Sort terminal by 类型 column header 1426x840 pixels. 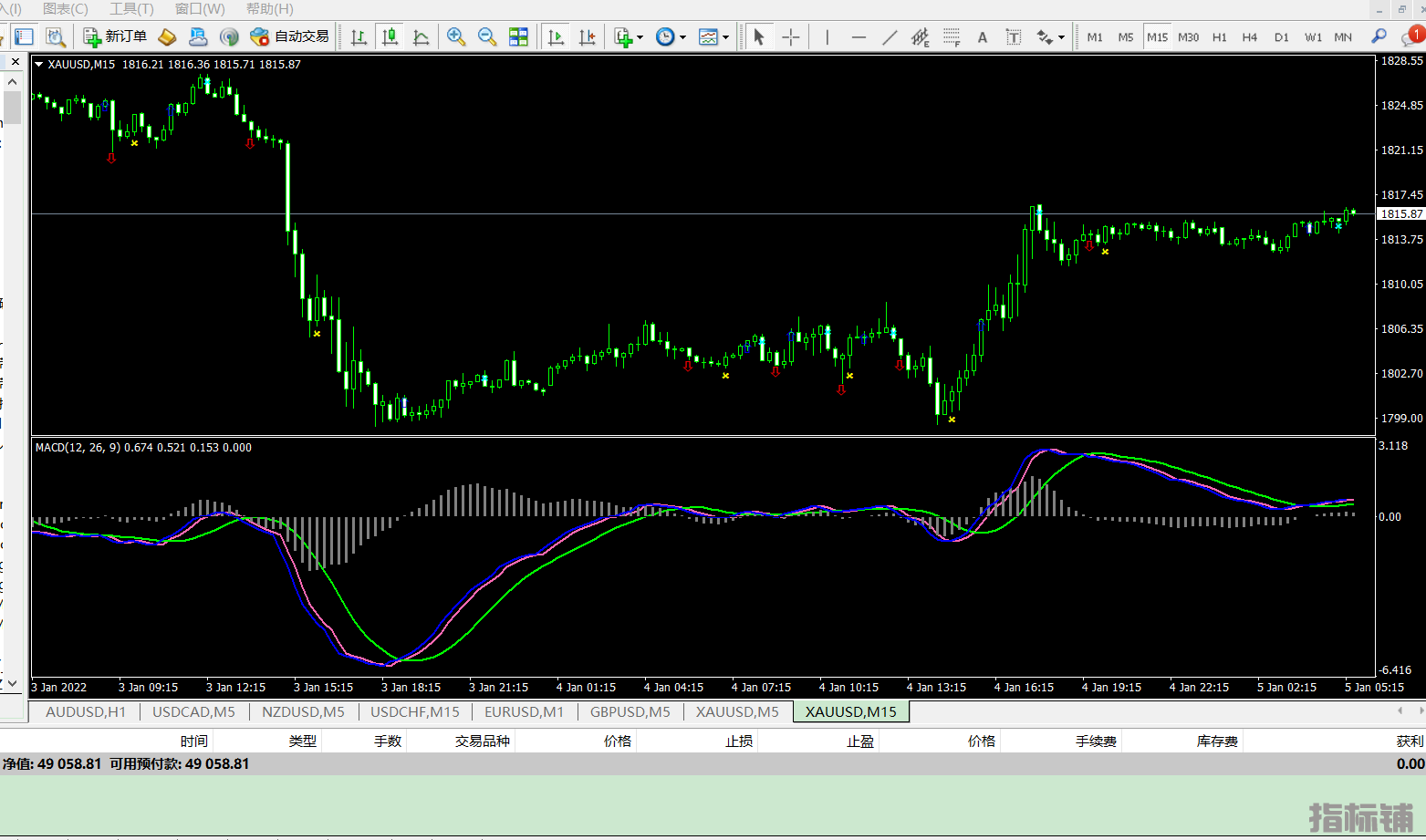pos(303,741)
